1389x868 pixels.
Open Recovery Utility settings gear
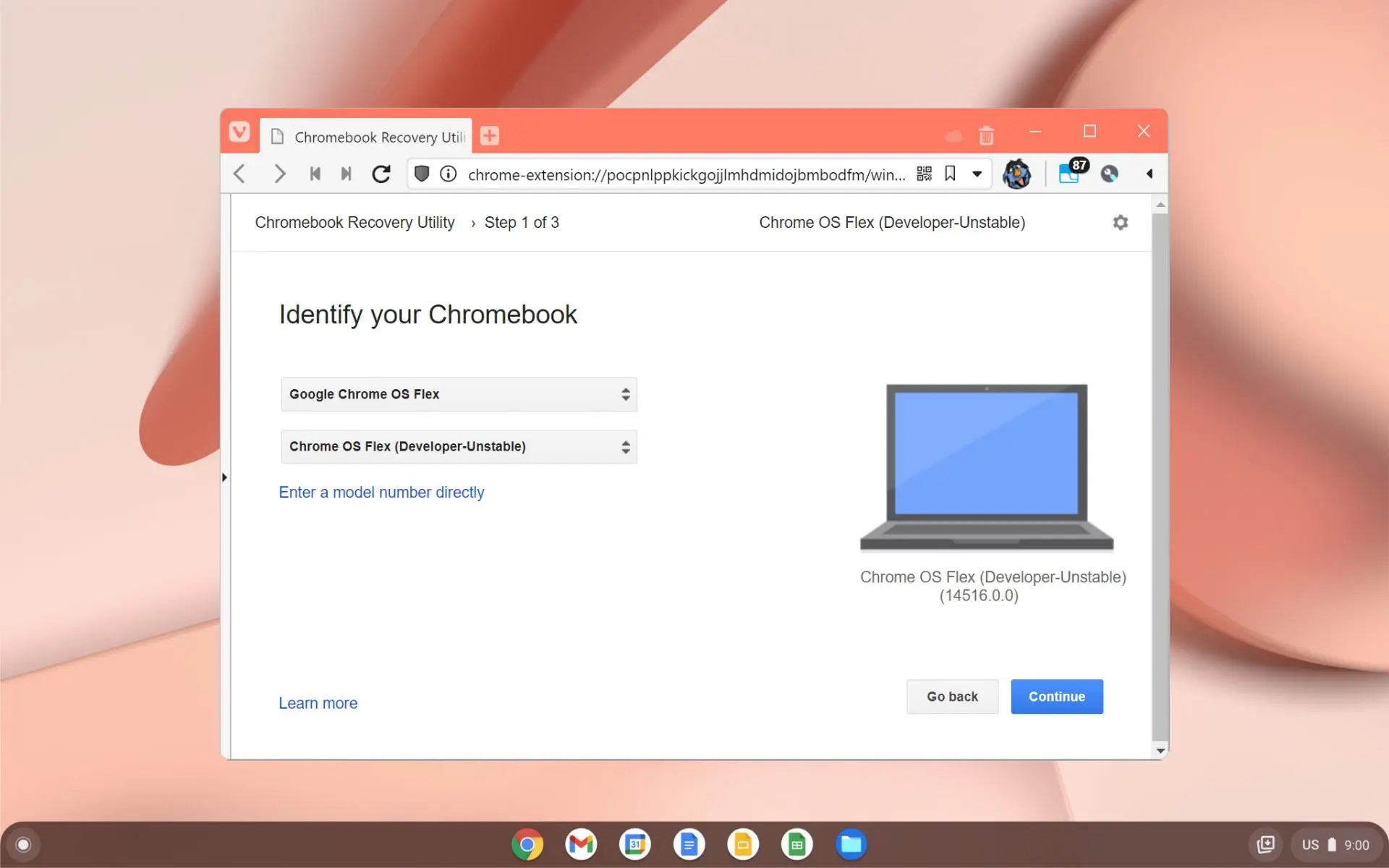[1120, 222]
